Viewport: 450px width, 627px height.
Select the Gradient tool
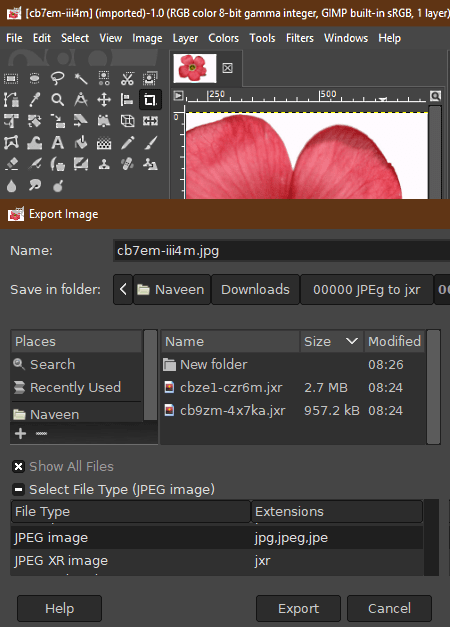tap(104, 143)
